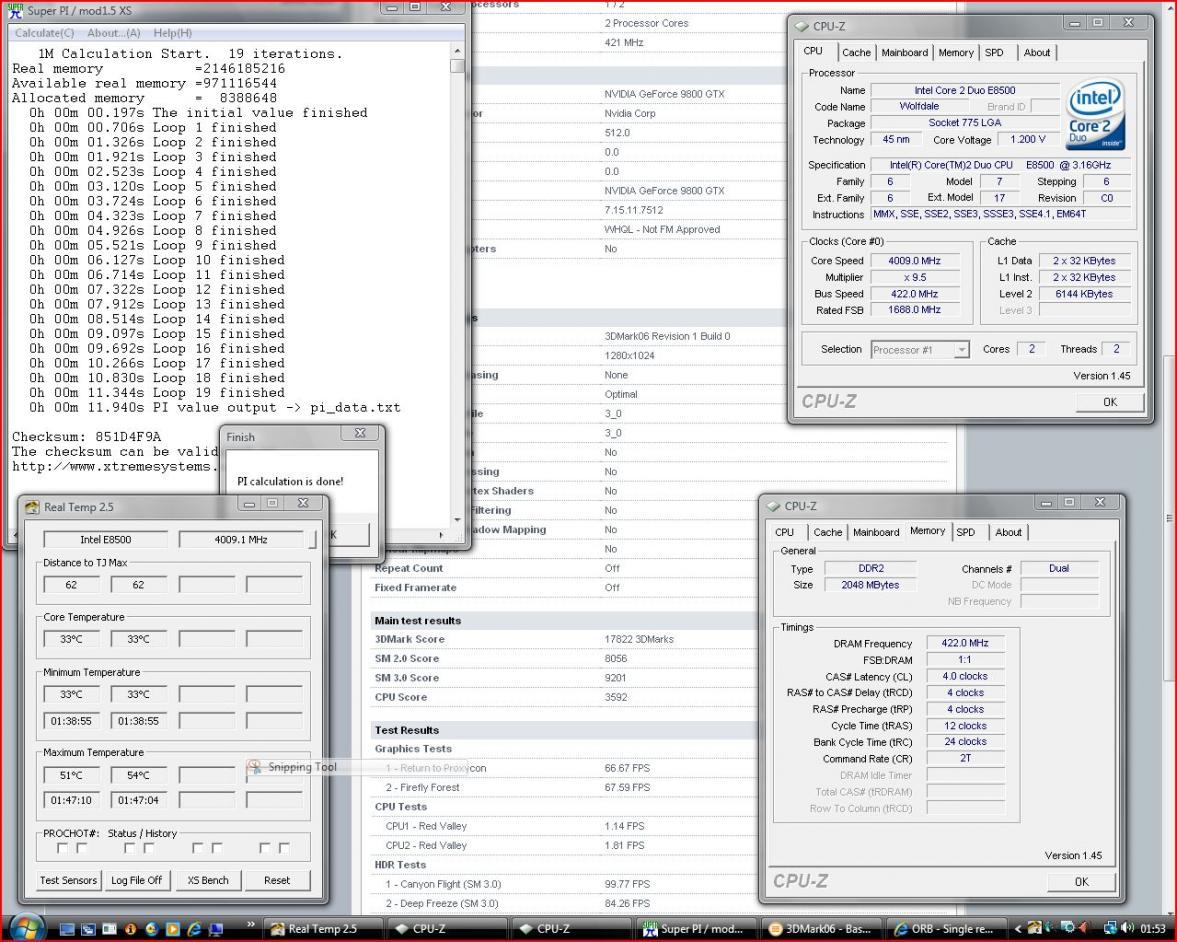Viewport: 1177px width, 942px height.
Task: Expand the quick launch overflow chevron
Action: [x=250, y=924]
